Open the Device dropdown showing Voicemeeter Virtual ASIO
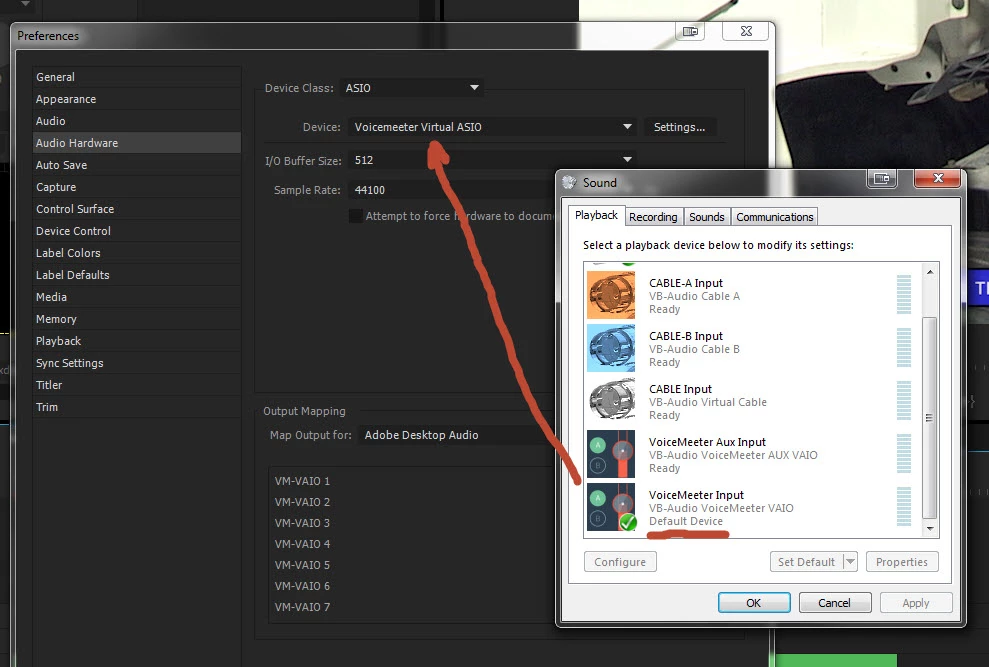Image resolution: width=989 pixels, height=667 pixels. pyautogui.click(x=492, y=127)
